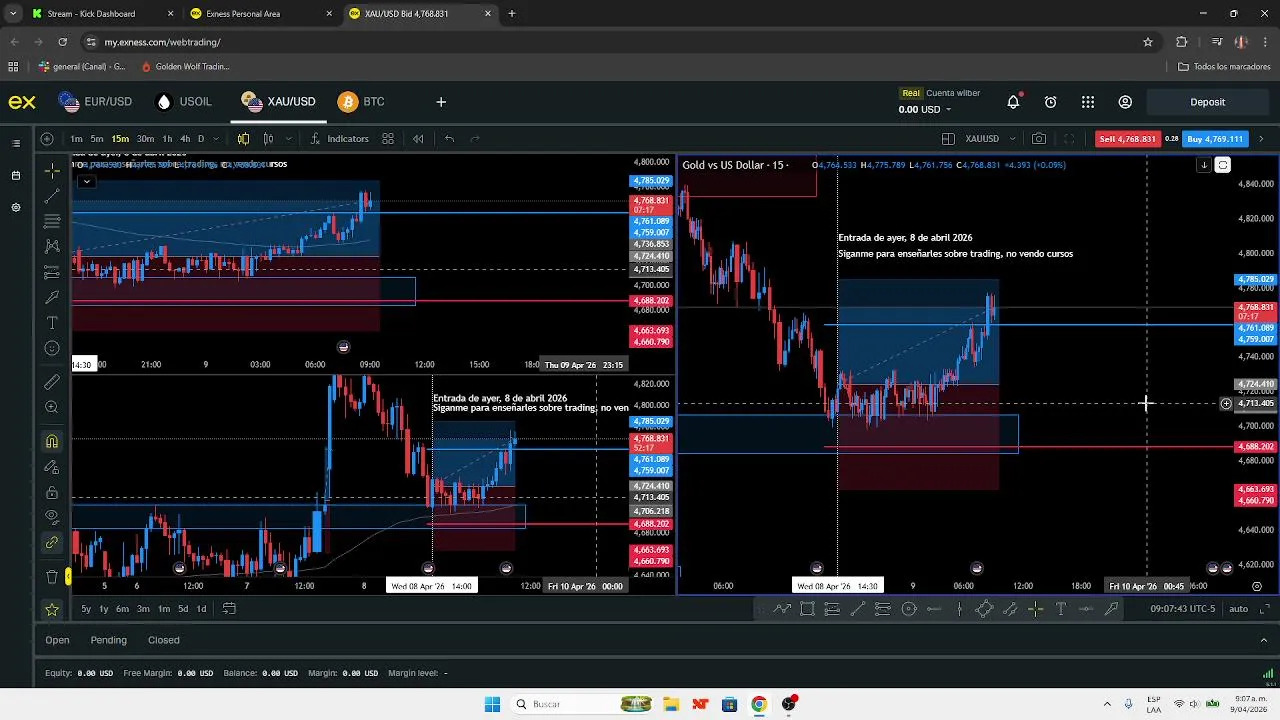Screen dimensions: 1280x720
Task: Show the Closed positions tab
Action: coord(164,640)
